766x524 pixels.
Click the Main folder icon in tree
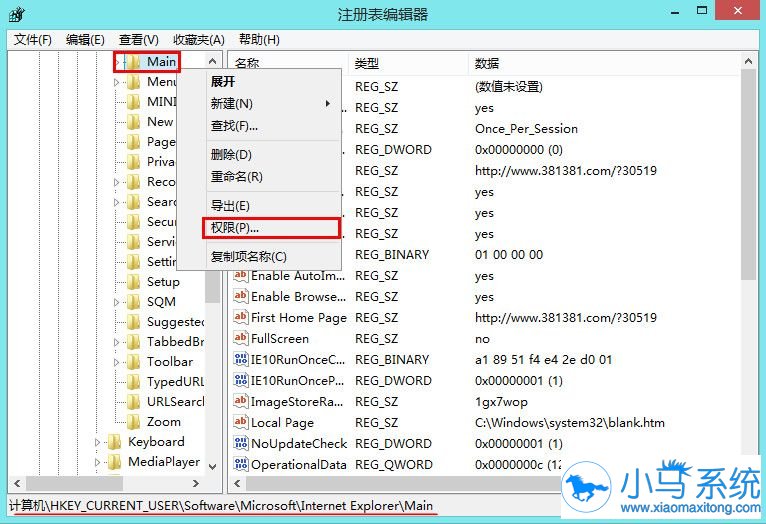tap(133, 62)
